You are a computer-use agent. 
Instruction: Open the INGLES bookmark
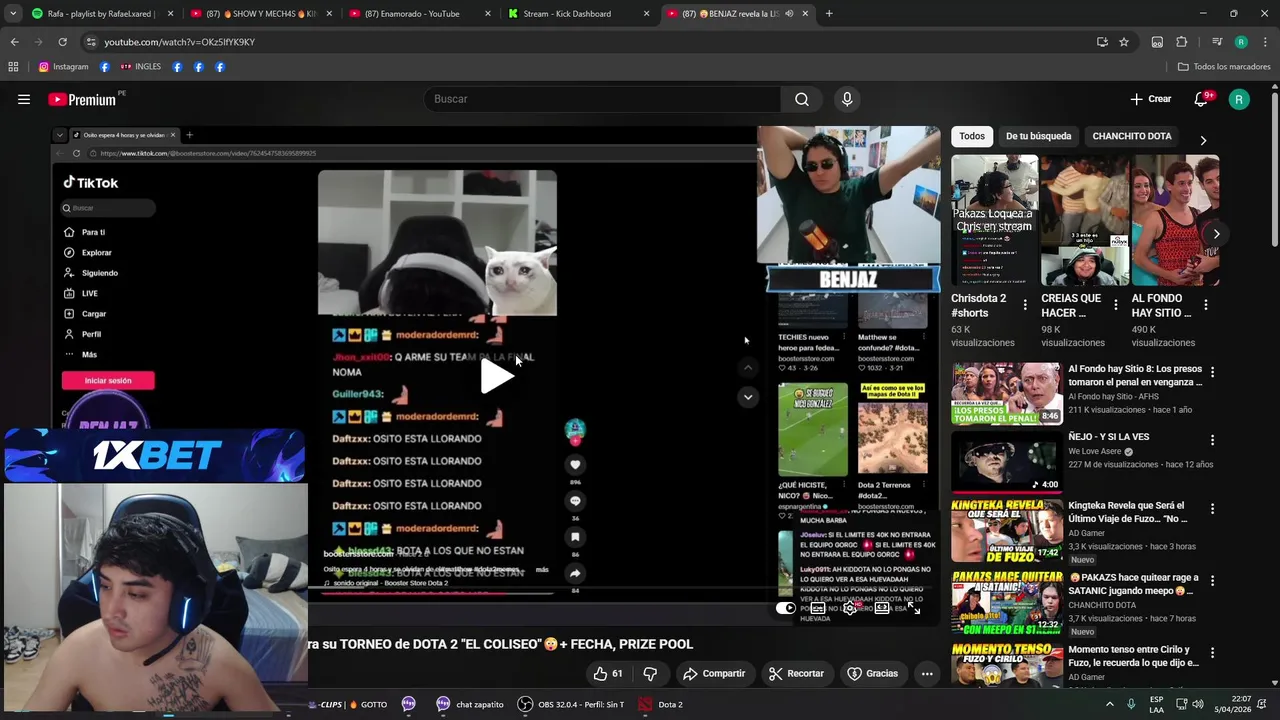[141, 67]
